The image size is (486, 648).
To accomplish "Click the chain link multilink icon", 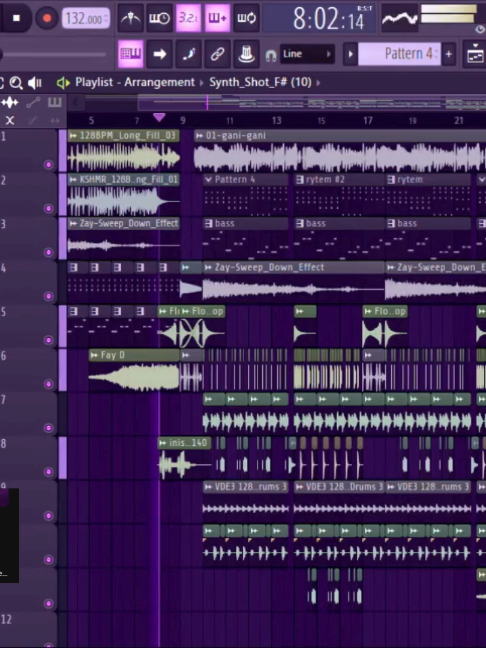I will 217,54.
